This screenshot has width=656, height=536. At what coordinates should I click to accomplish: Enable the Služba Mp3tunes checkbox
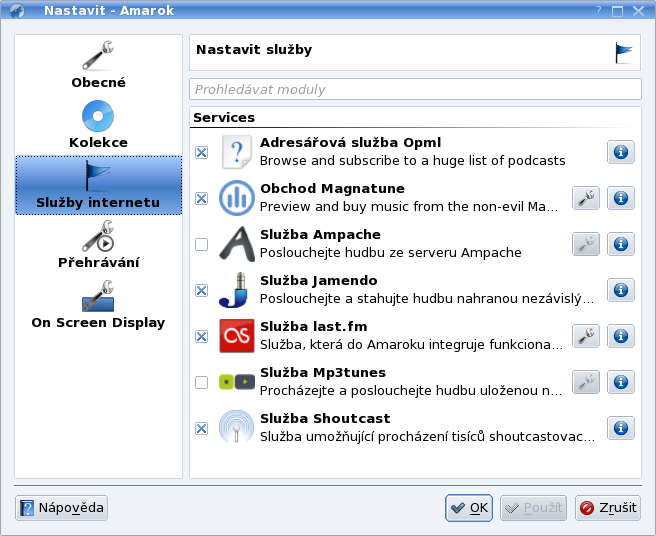pos(202,382)
